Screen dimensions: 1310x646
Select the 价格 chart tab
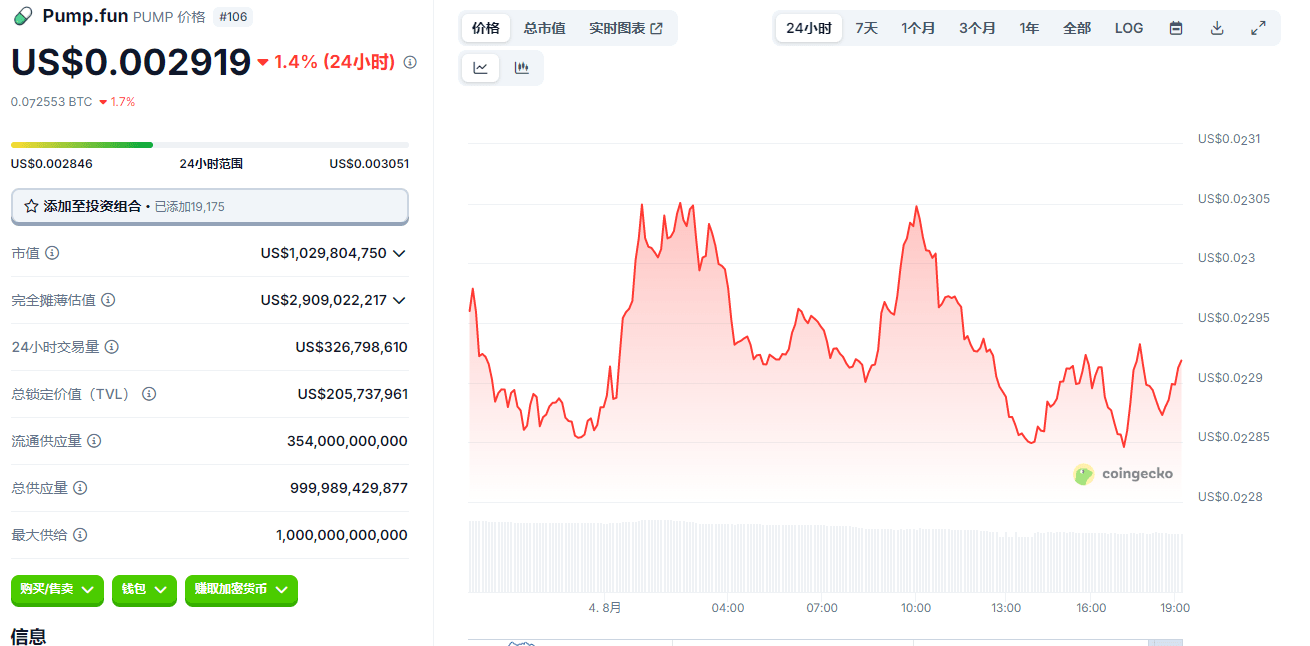click(x=486, y=28)
